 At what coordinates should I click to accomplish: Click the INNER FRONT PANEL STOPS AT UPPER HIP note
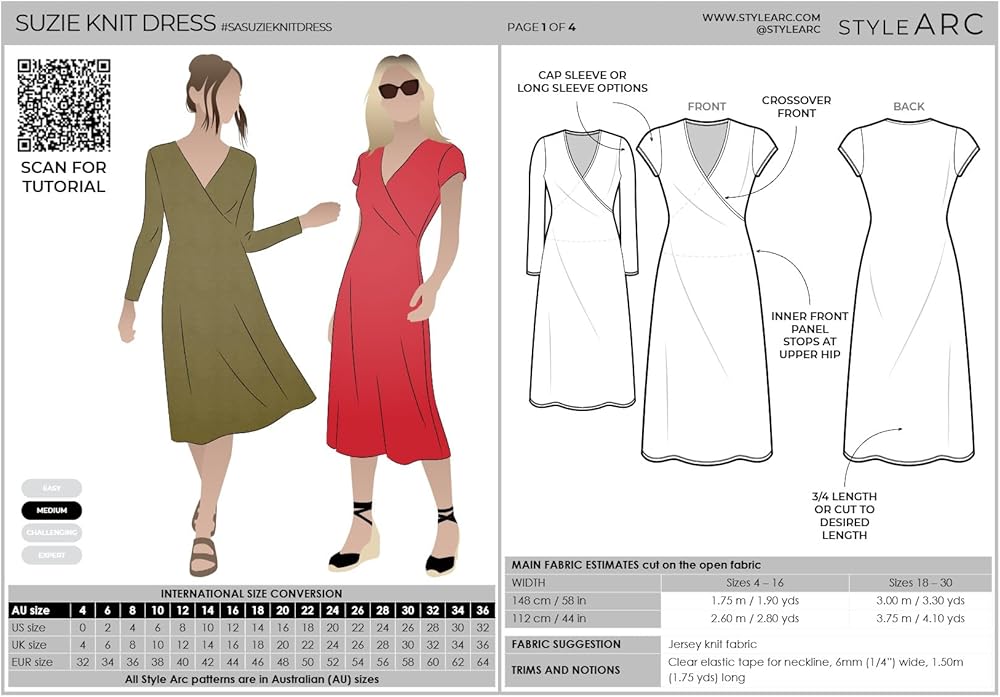[x=809, y=335]
